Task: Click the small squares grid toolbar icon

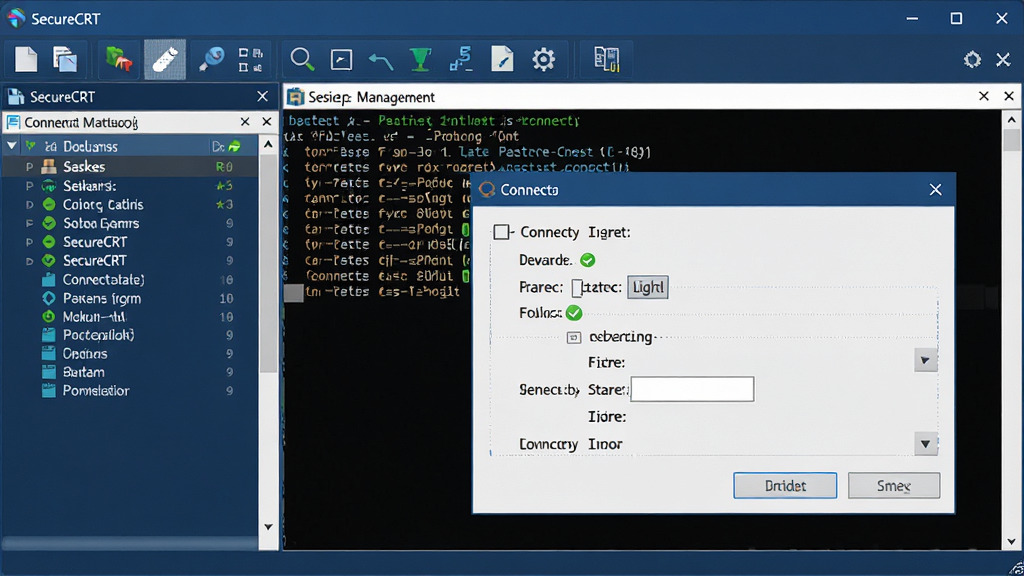Action: 251,59
